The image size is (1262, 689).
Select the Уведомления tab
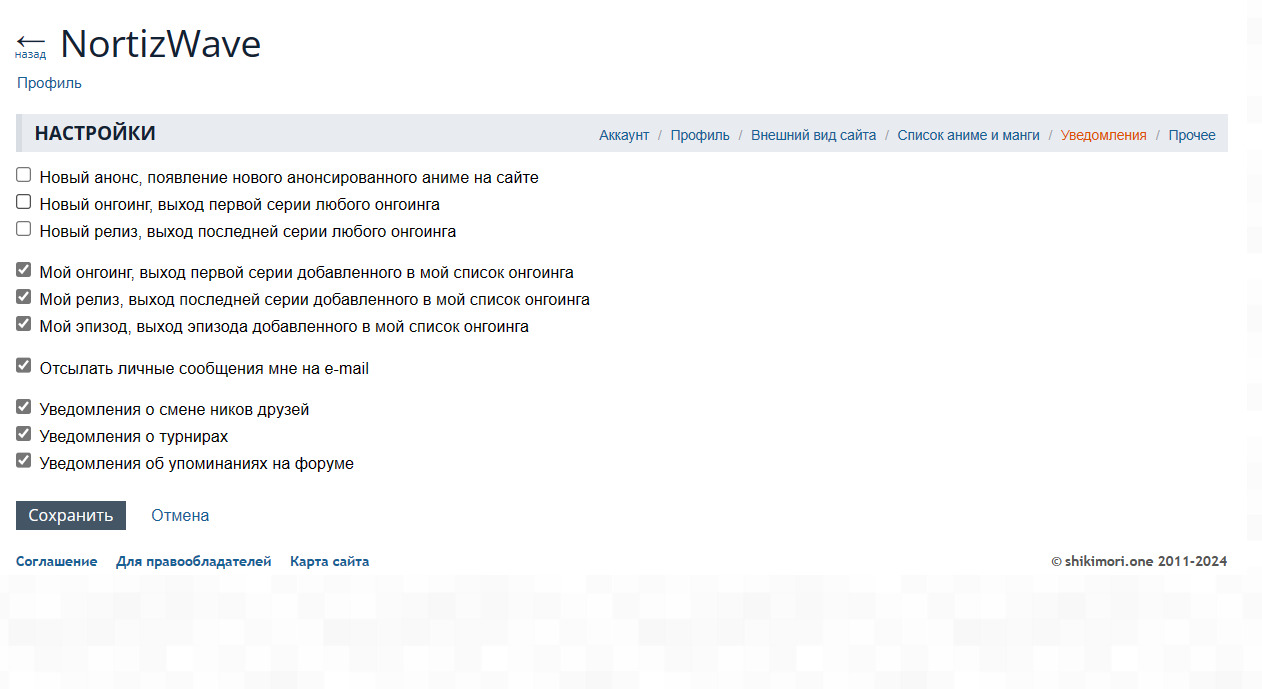[1103, 135]
